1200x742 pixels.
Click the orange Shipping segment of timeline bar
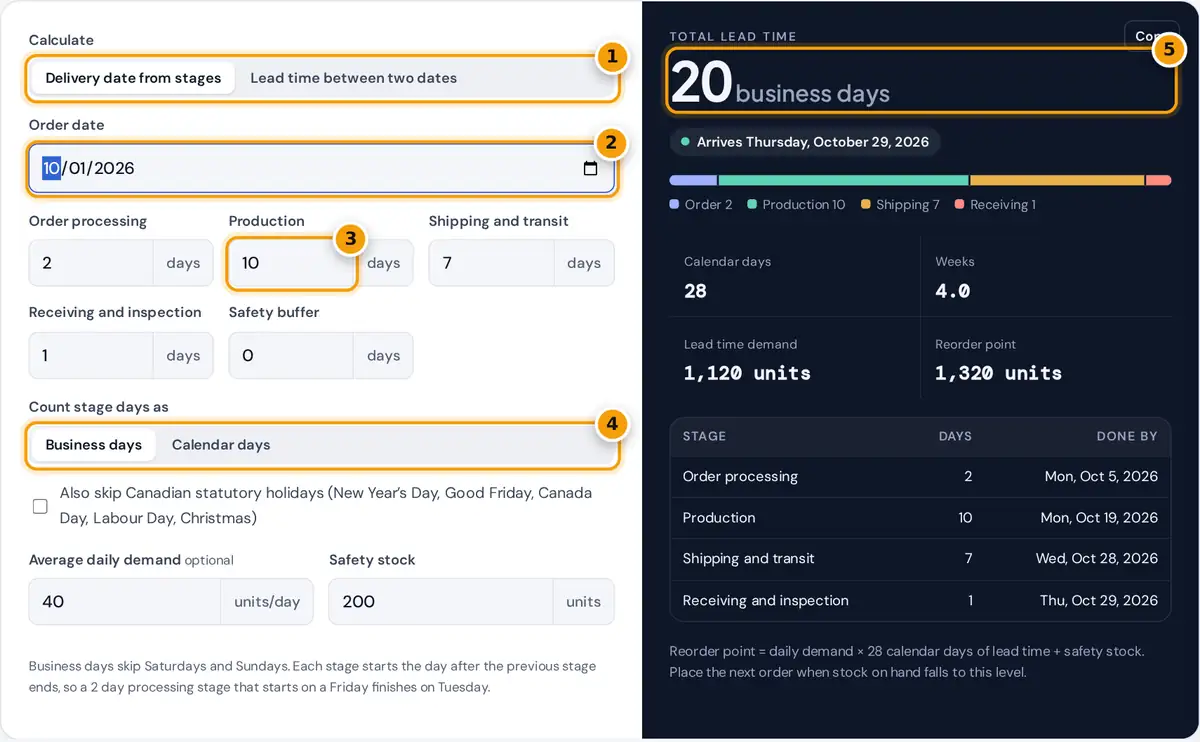point(1057,180)
